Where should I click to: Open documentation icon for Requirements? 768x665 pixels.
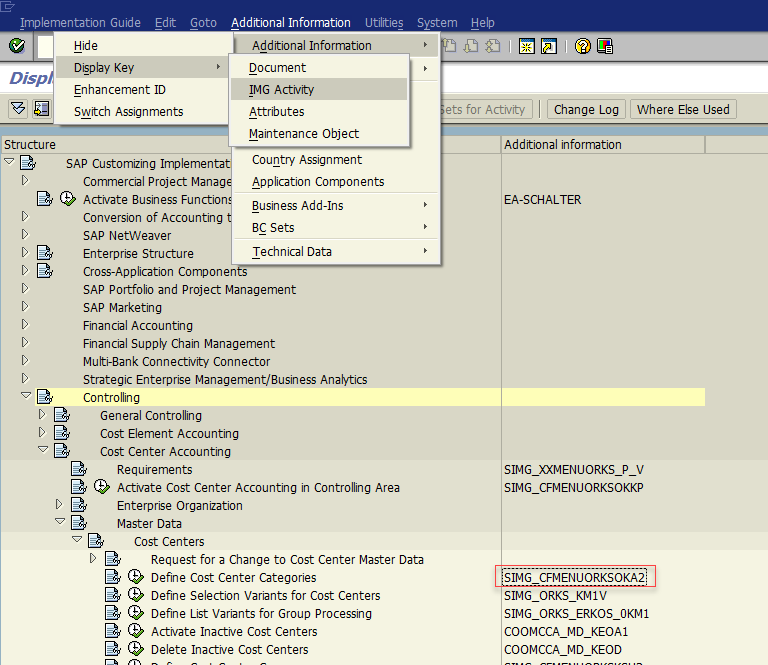(79, 469)
